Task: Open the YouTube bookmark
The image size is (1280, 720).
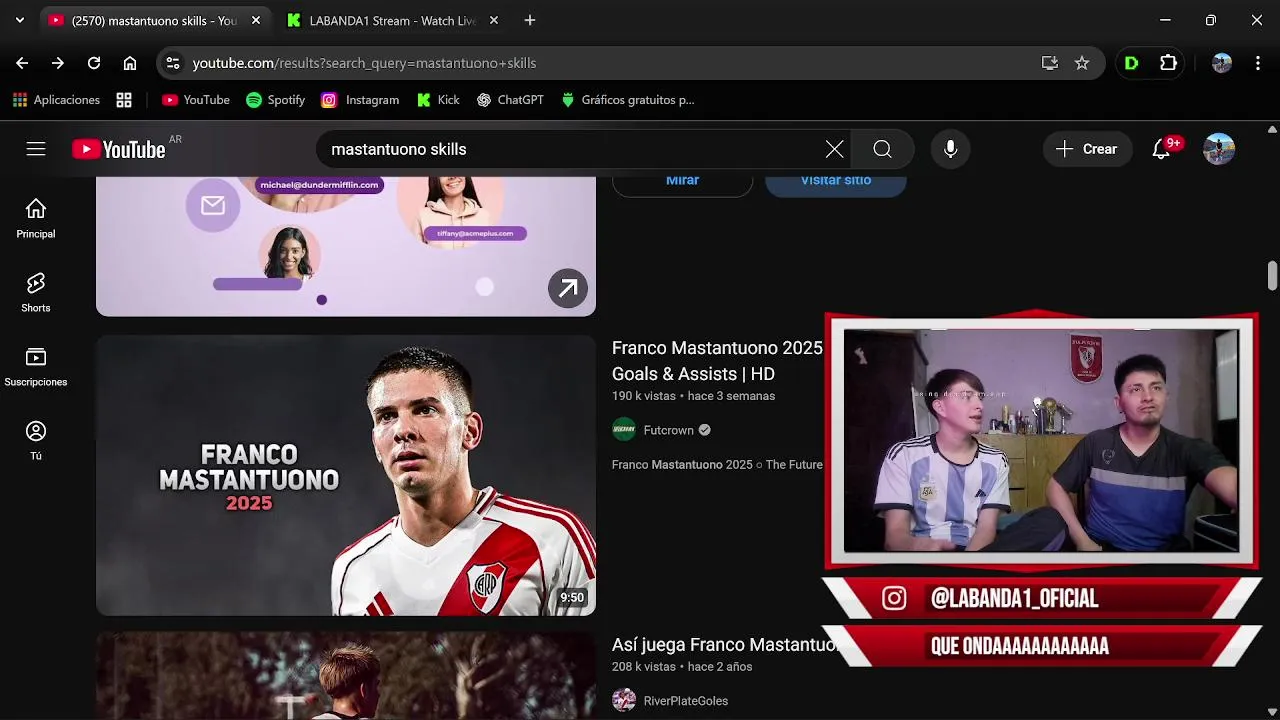Action: point(196,100)
